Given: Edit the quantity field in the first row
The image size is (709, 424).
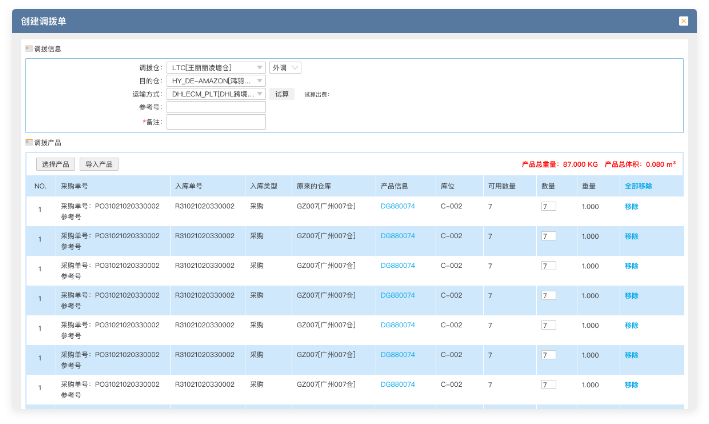Looking at the screenshot, I should (548, 207).
